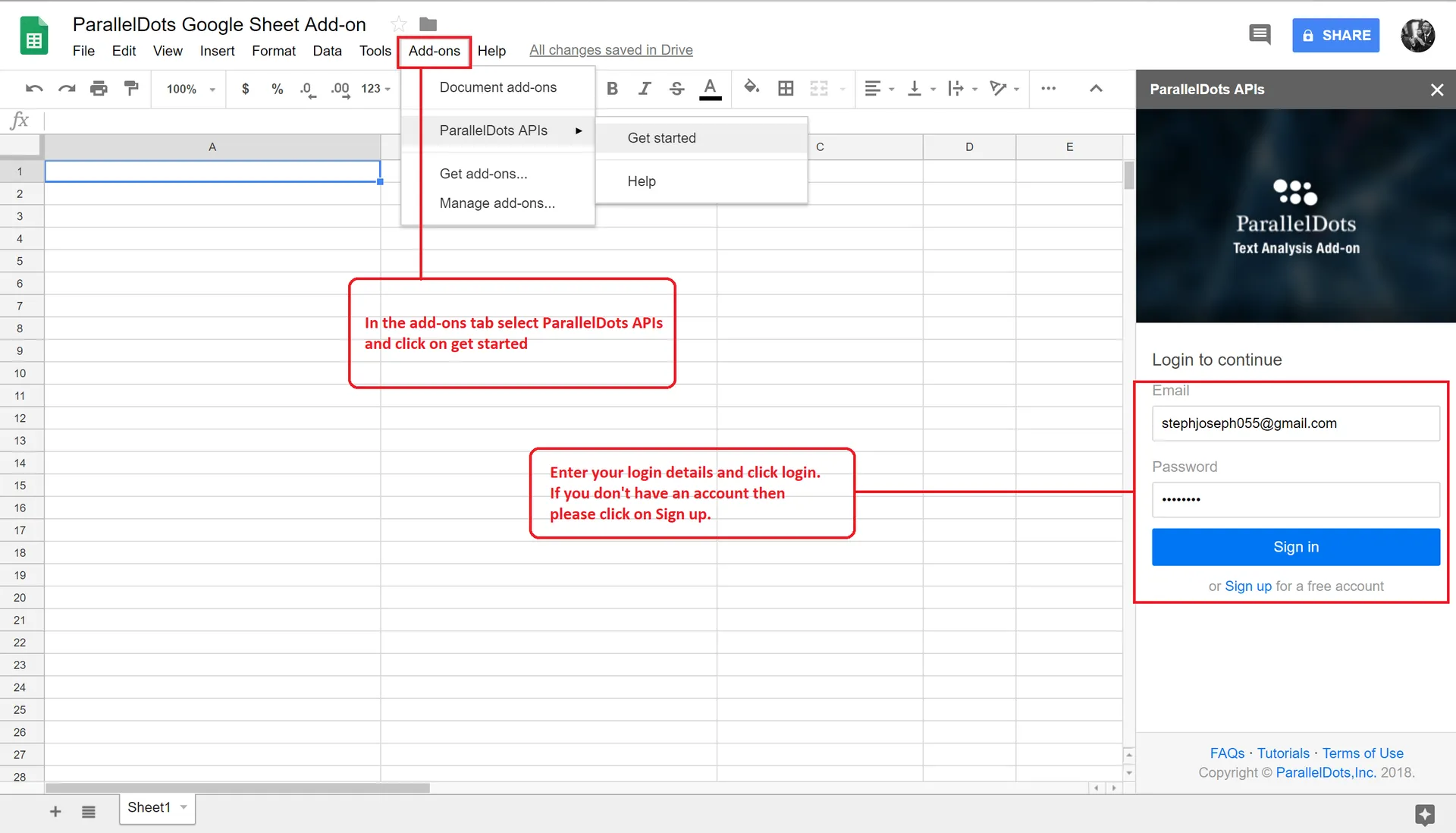
Task: Format cell as percent
Action: (278, 89)
